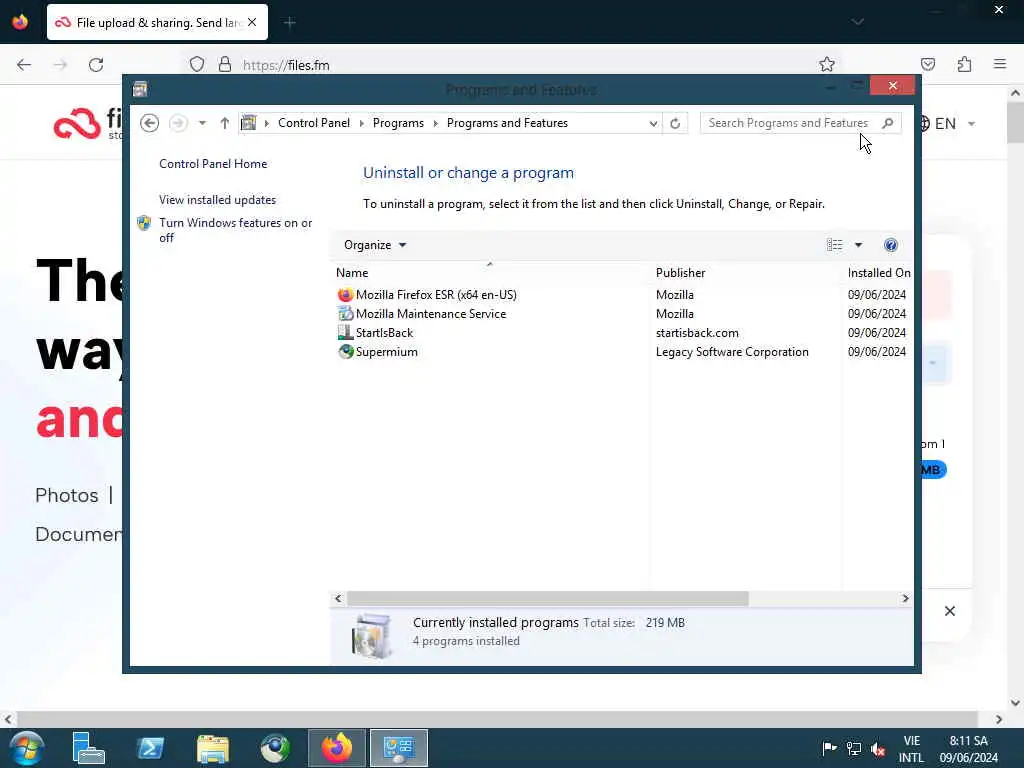Screen dimensions: 1024x768
Task: Select the StartIsBack program entry
Action: (384, 333)
